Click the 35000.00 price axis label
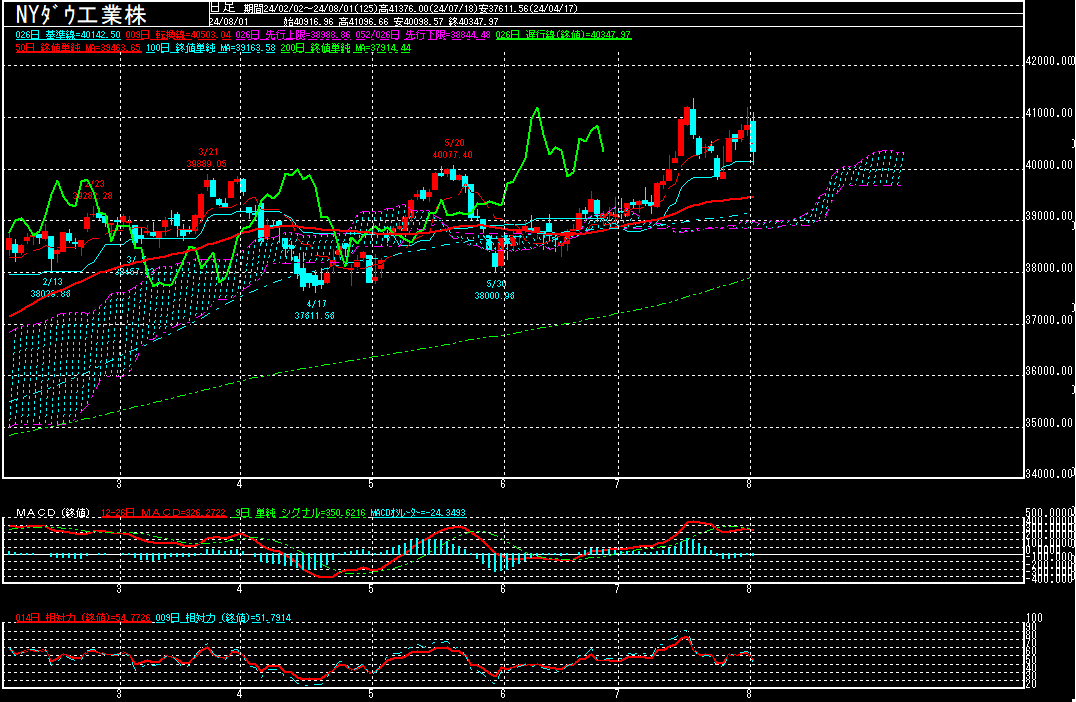 [x=1049, y=423]
